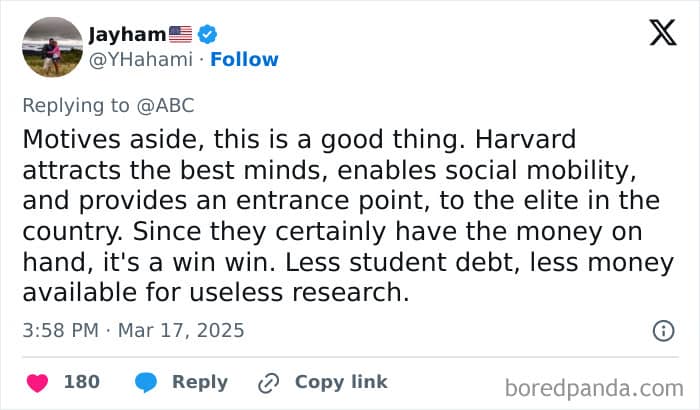Viewport: 700px width, 410px height.
Task: Open the tweet info circle icon
Action: point(662,329)
